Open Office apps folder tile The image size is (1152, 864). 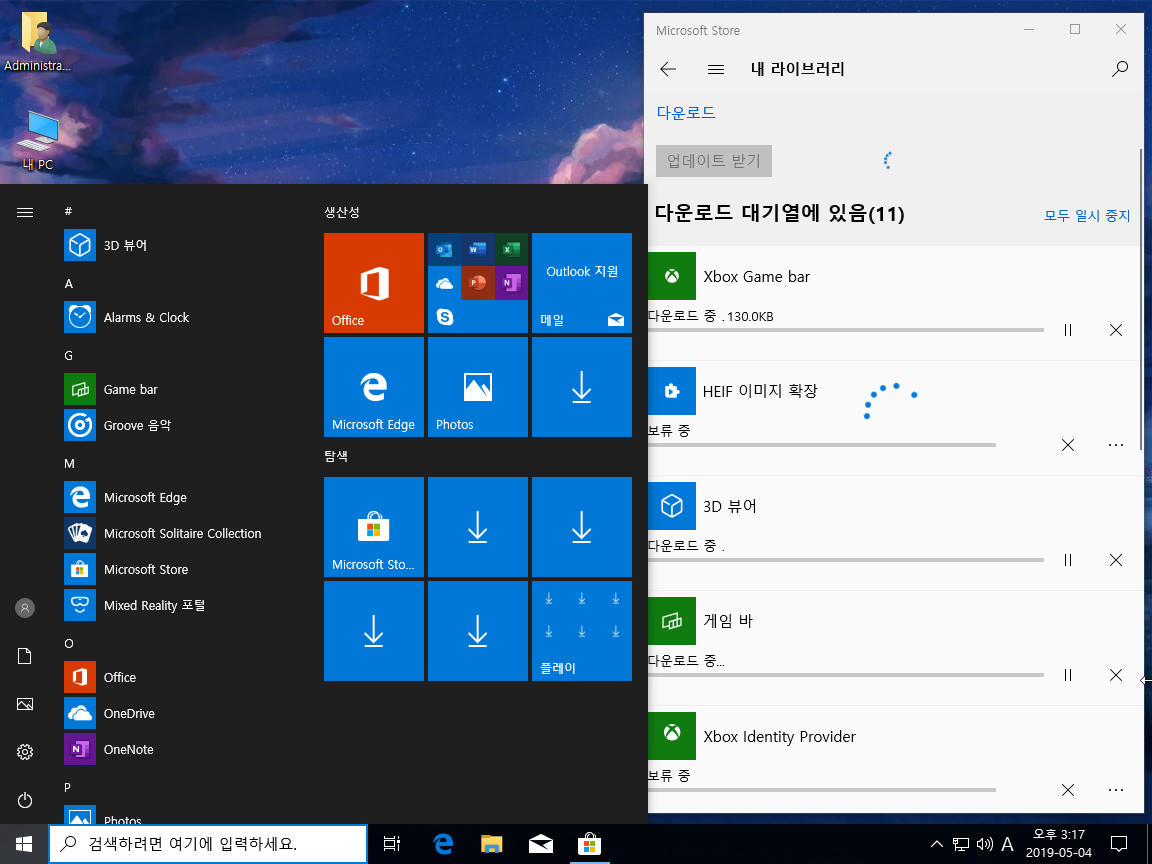478,283
